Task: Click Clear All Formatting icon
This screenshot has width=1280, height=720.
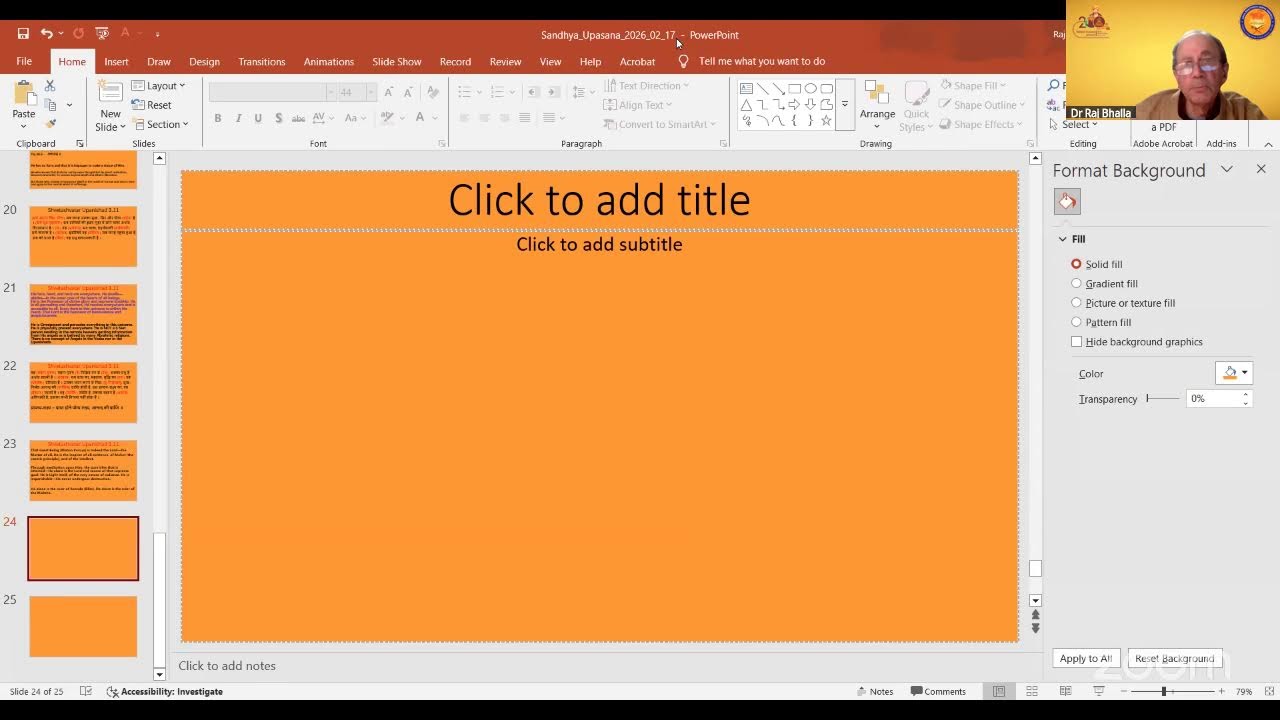Action: pyautogui.click(x=433, y=92)
